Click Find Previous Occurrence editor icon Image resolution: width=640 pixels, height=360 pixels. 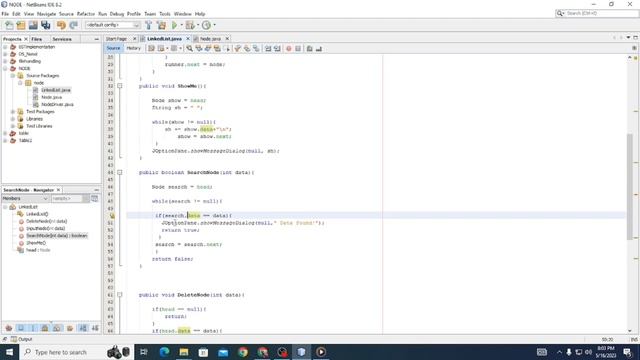(x=199, y=49)
